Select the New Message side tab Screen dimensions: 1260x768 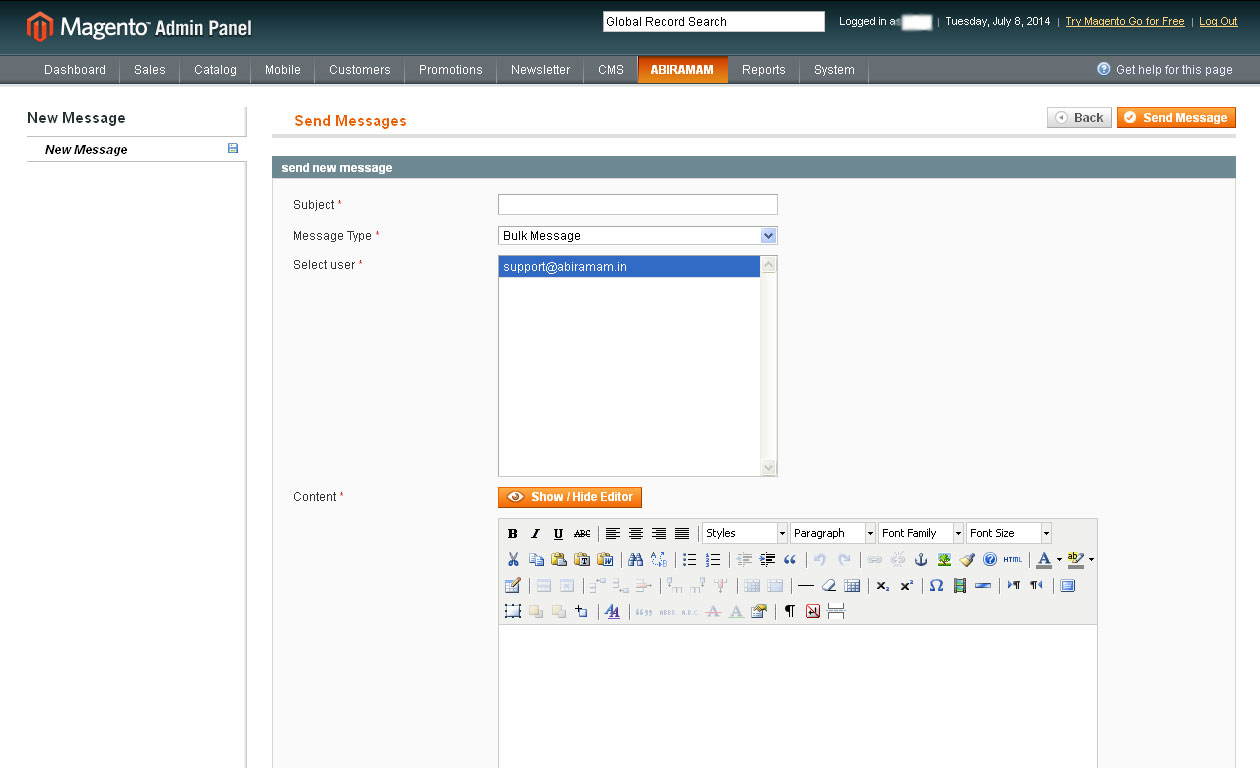tap(136, 149)
